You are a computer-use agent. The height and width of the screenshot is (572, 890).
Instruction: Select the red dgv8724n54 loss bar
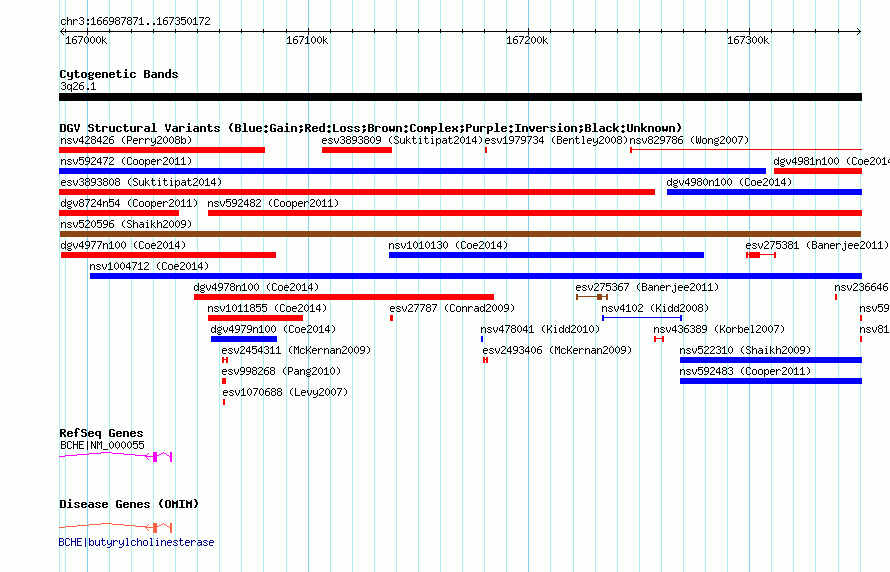pos(119,213)
